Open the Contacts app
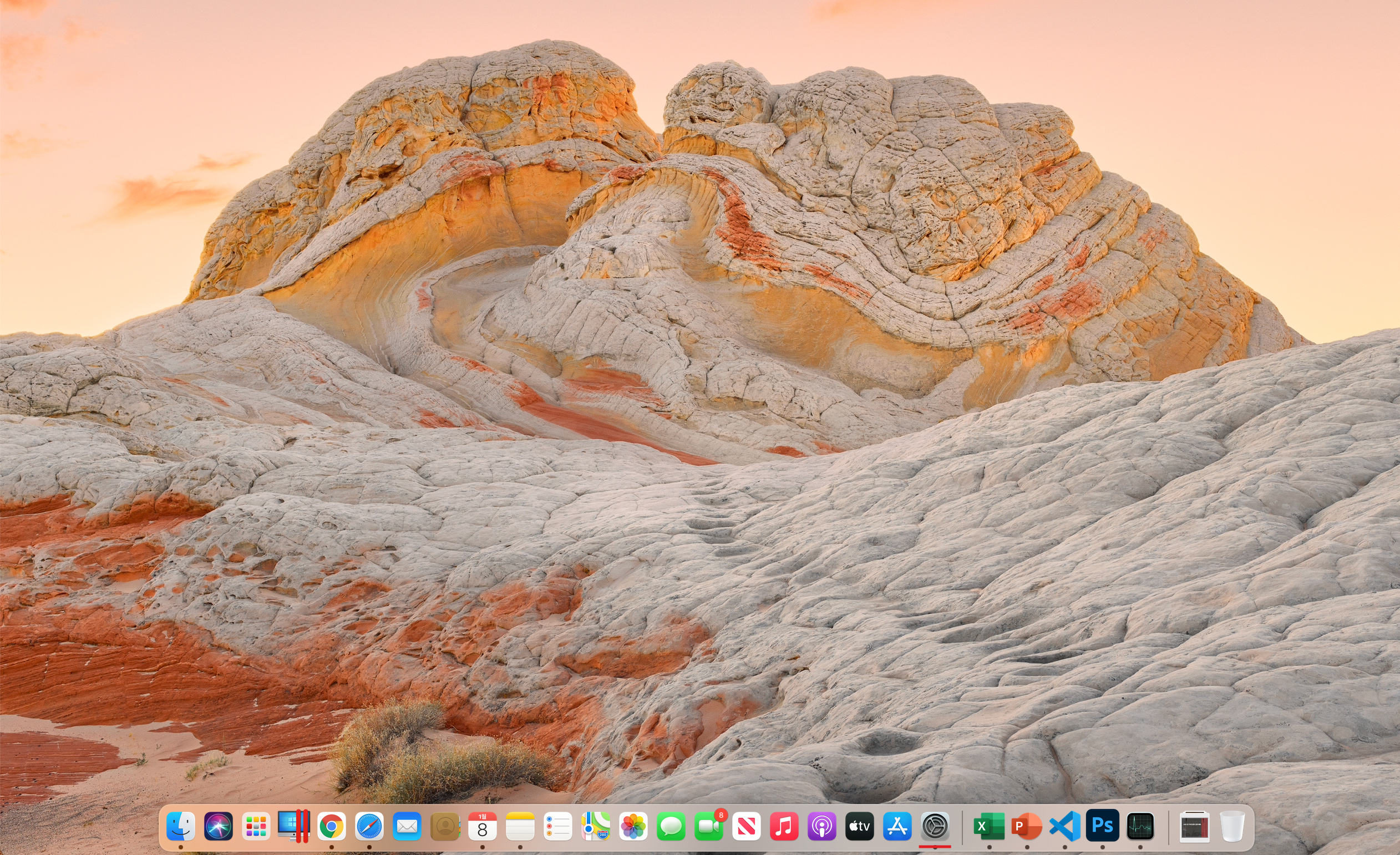 coord(445,826)
